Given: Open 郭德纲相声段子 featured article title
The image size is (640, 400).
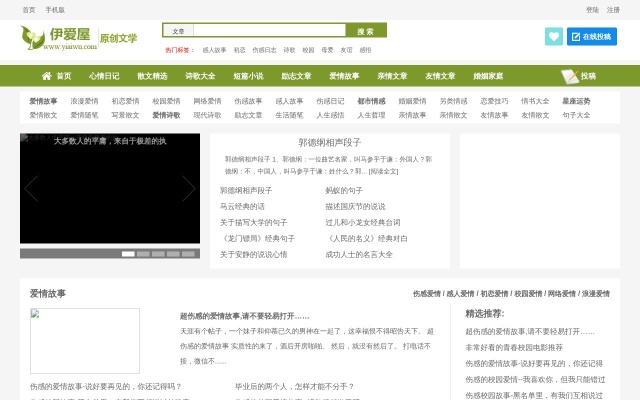Looking at the screenshot, I should (x=329, y=143).
